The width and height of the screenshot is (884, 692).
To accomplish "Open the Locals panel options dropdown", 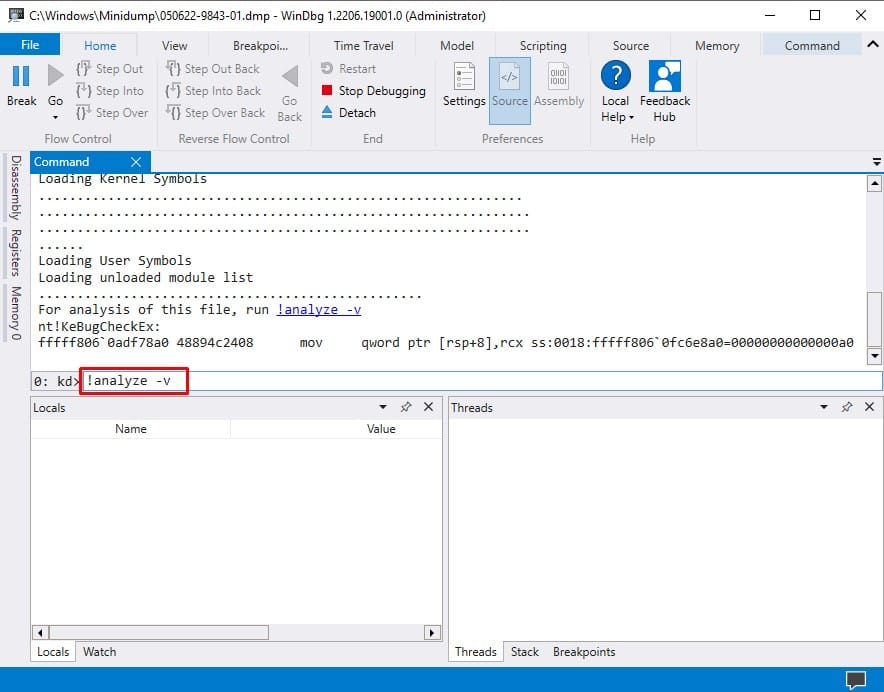I will pyautogui.click(x=383, y=407).
